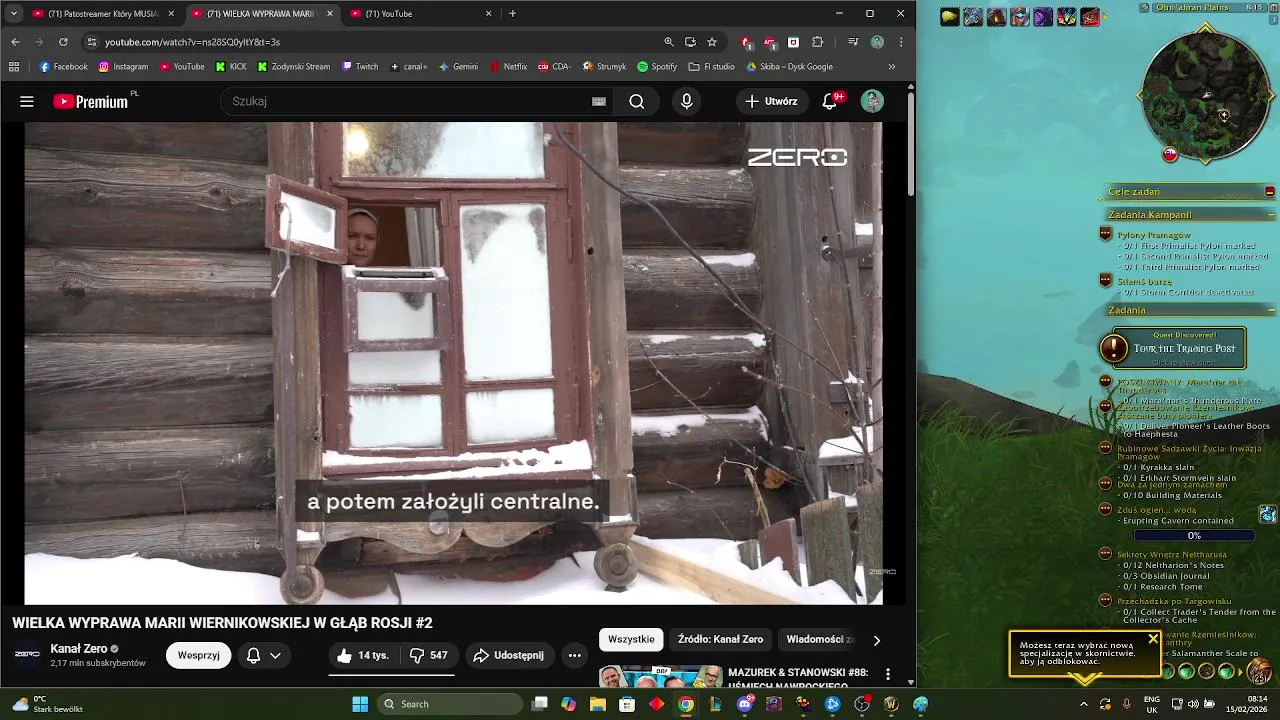The image size is (1280, 720).
Task: Open File Explorer from the taskbar
Action: [x=598, y=704]
